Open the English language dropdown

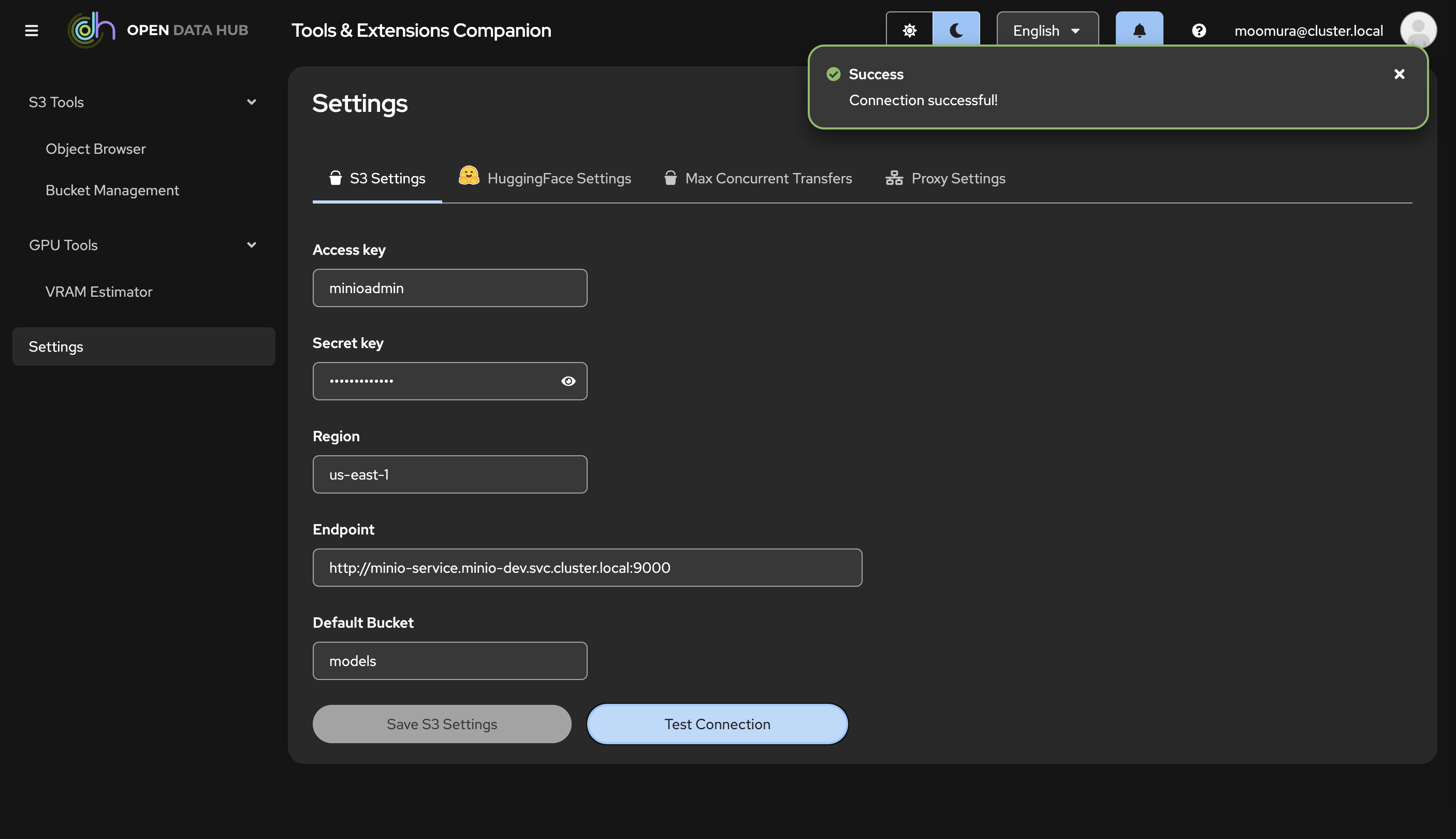coord(1046,31)
